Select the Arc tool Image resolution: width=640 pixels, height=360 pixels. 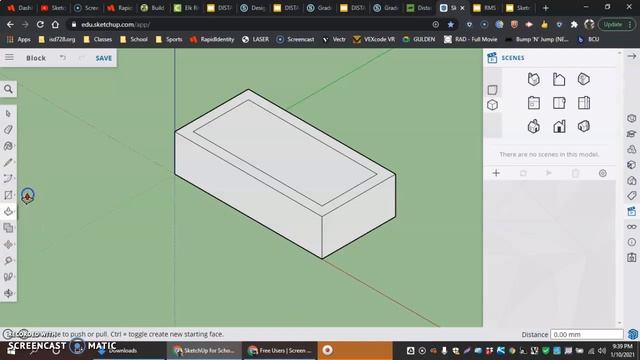click(8, 178)
